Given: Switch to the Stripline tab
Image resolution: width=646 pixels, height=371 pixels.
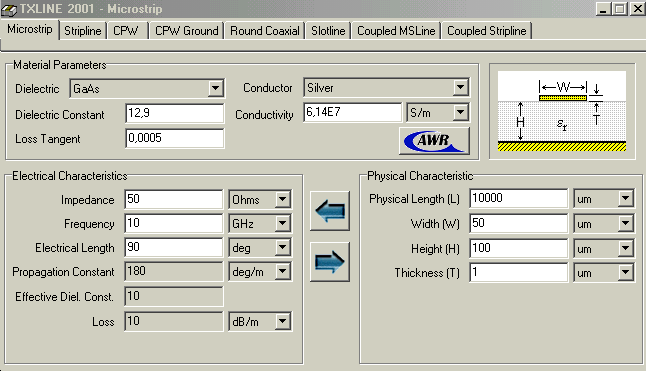Looking at the screenshot, I should (82, 31).
